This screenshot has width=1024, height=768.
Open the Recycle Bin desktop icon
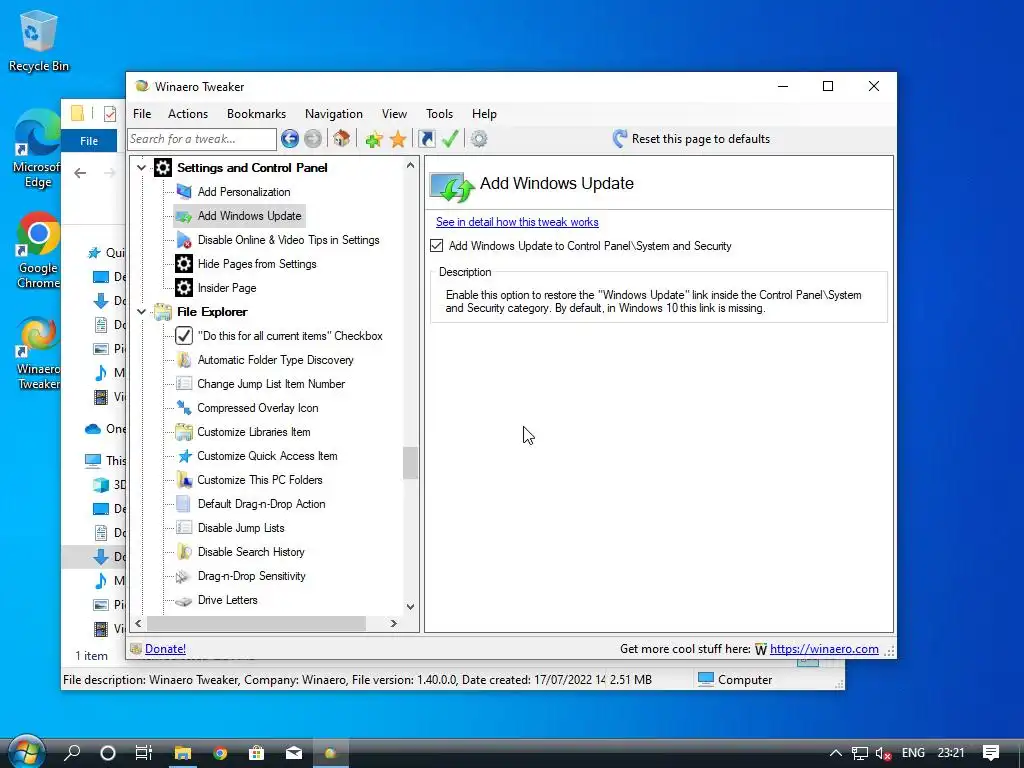pos(38,40)
